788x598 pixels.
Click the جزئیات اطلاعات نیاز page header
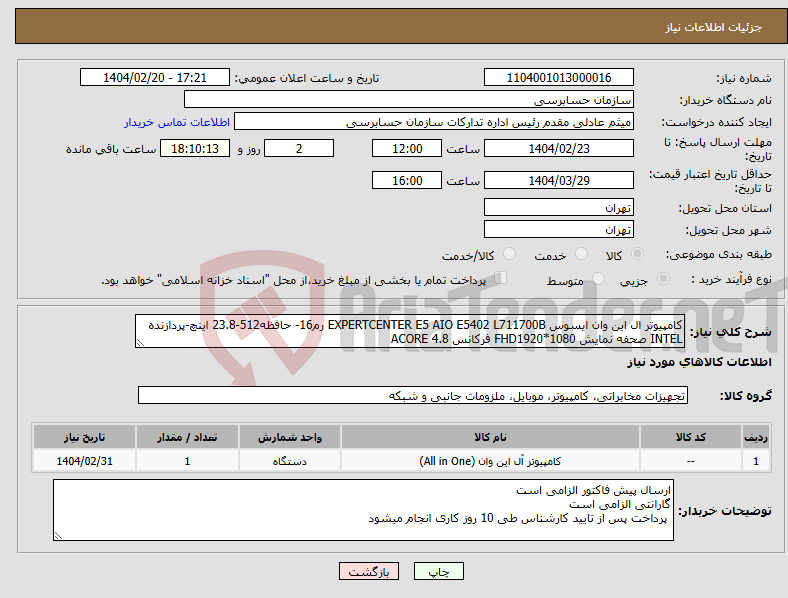(x=713, y=27)
